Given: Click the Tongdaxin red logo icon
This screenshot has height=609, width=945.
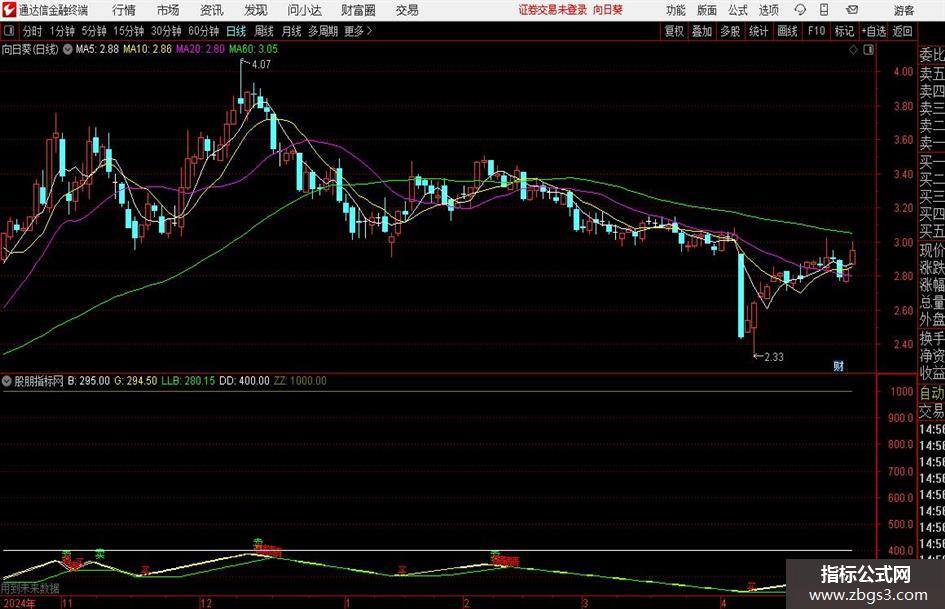Looking at the screenshot, I should tap(8, 10).
